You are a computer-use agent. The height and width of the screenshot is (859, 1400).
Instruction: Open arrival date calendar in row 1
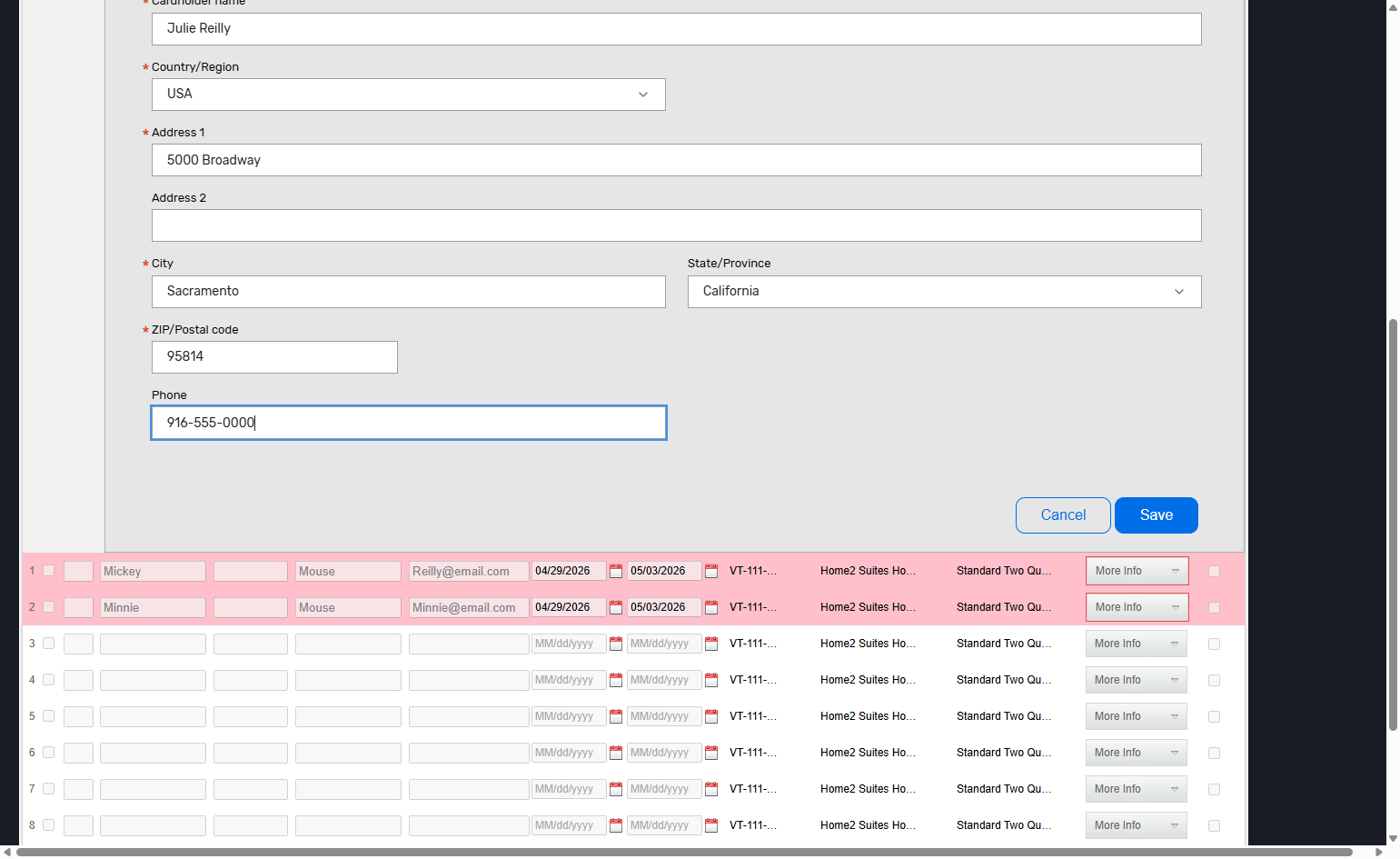616,571
